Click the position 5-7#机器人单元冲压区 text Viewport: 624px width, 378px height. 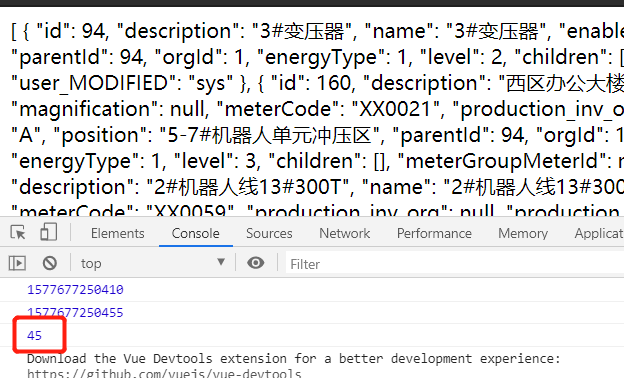click(217, 135)
